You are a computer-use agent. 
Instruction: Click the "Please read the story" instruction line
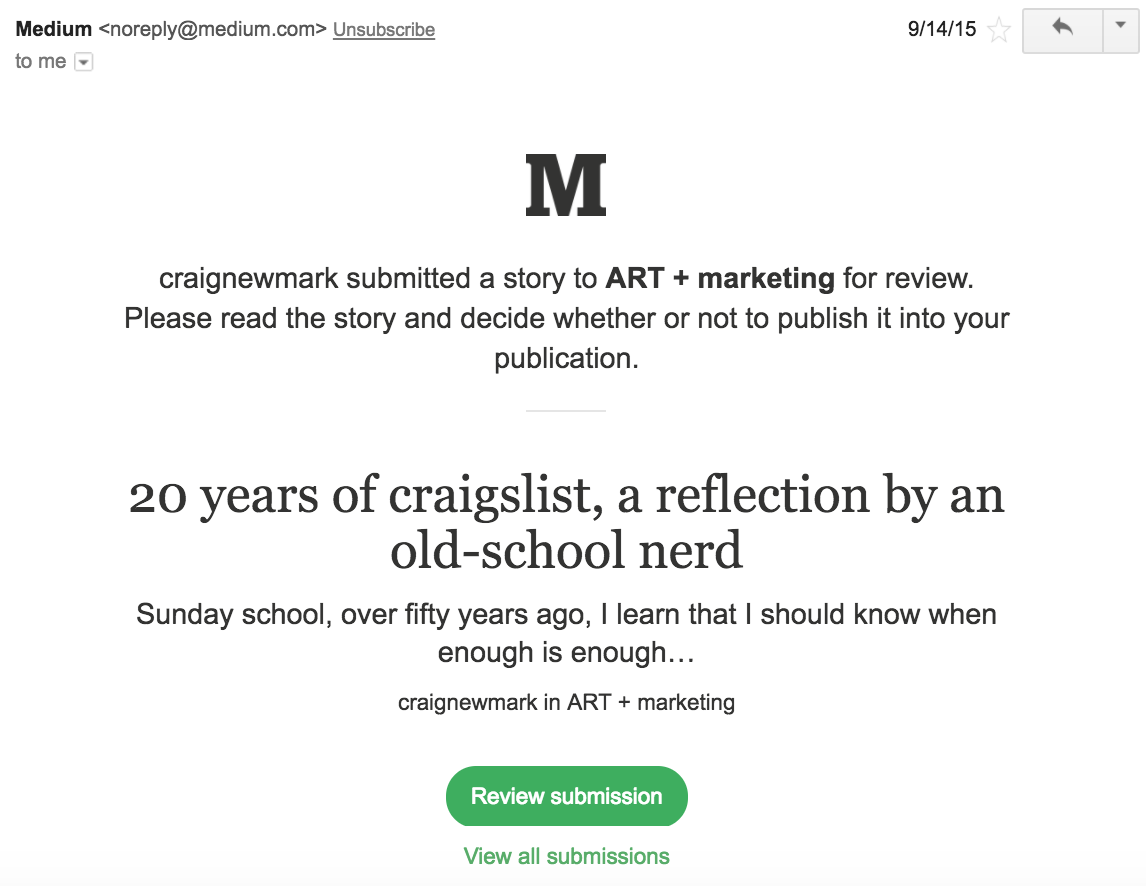[566, 320]
